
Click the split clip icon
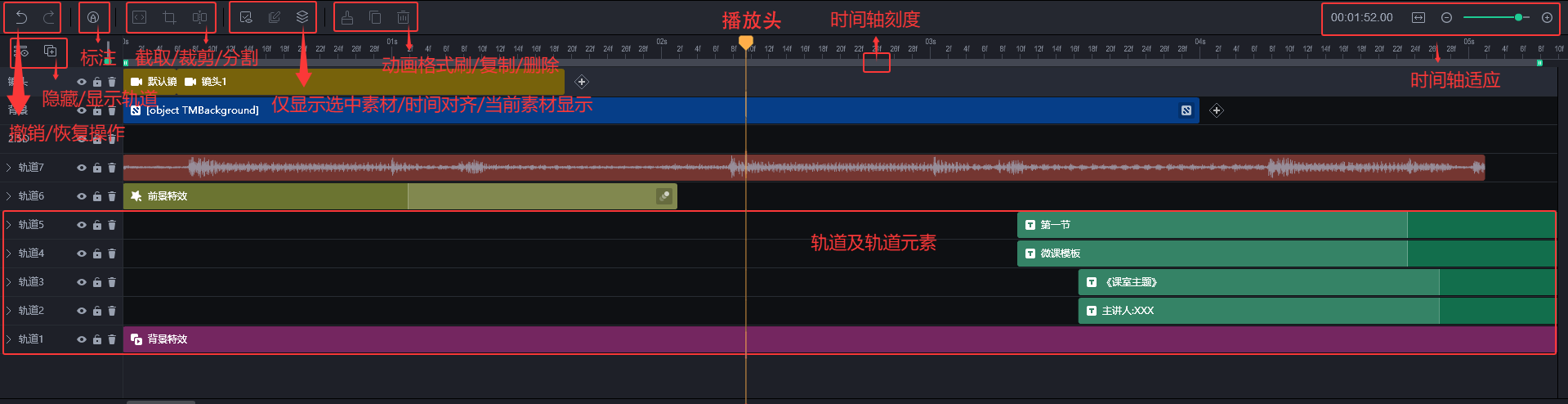[199, 17]
